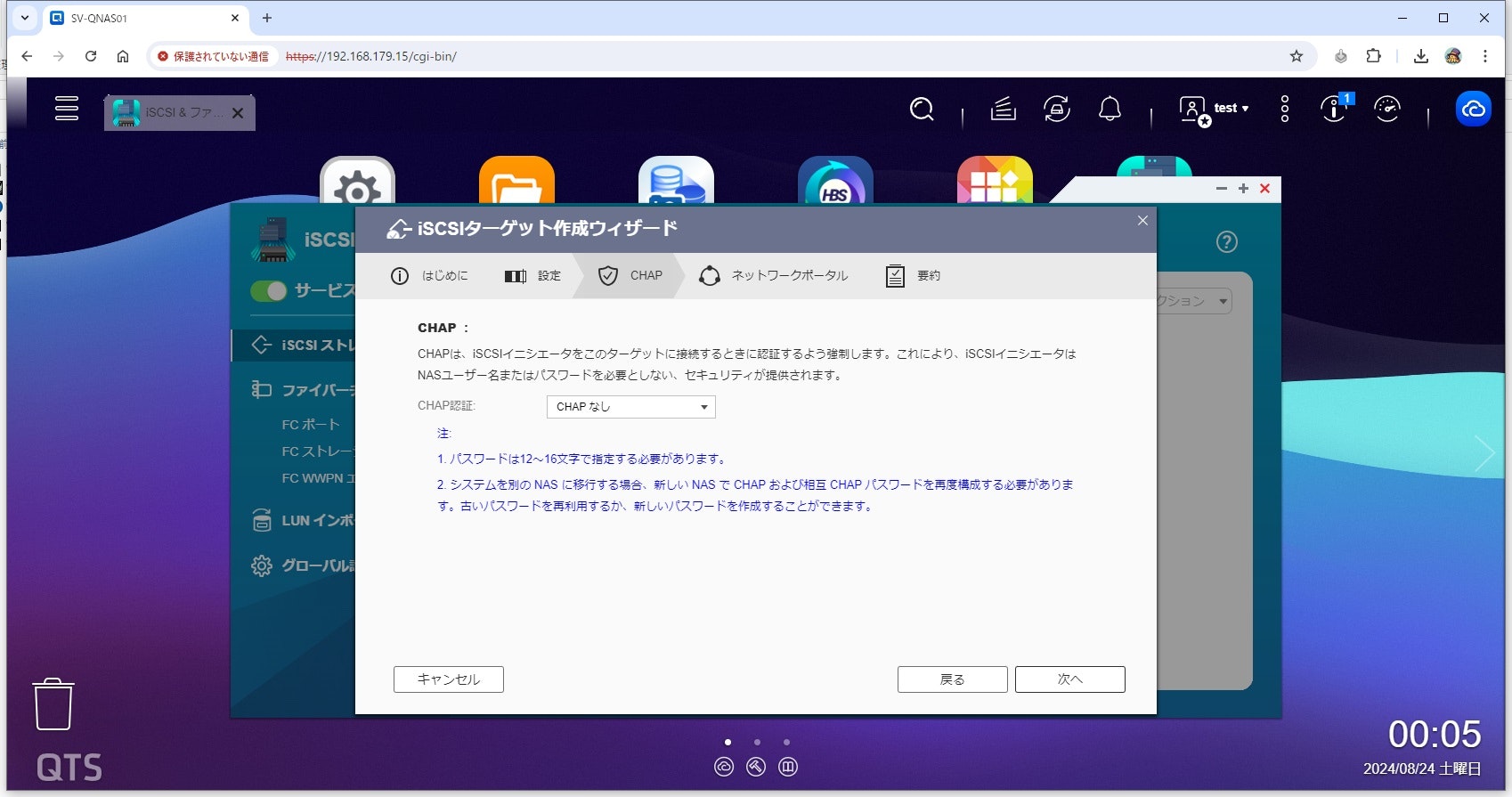
Task: Click the キャンセル button
Action: (x=449, y=679)
